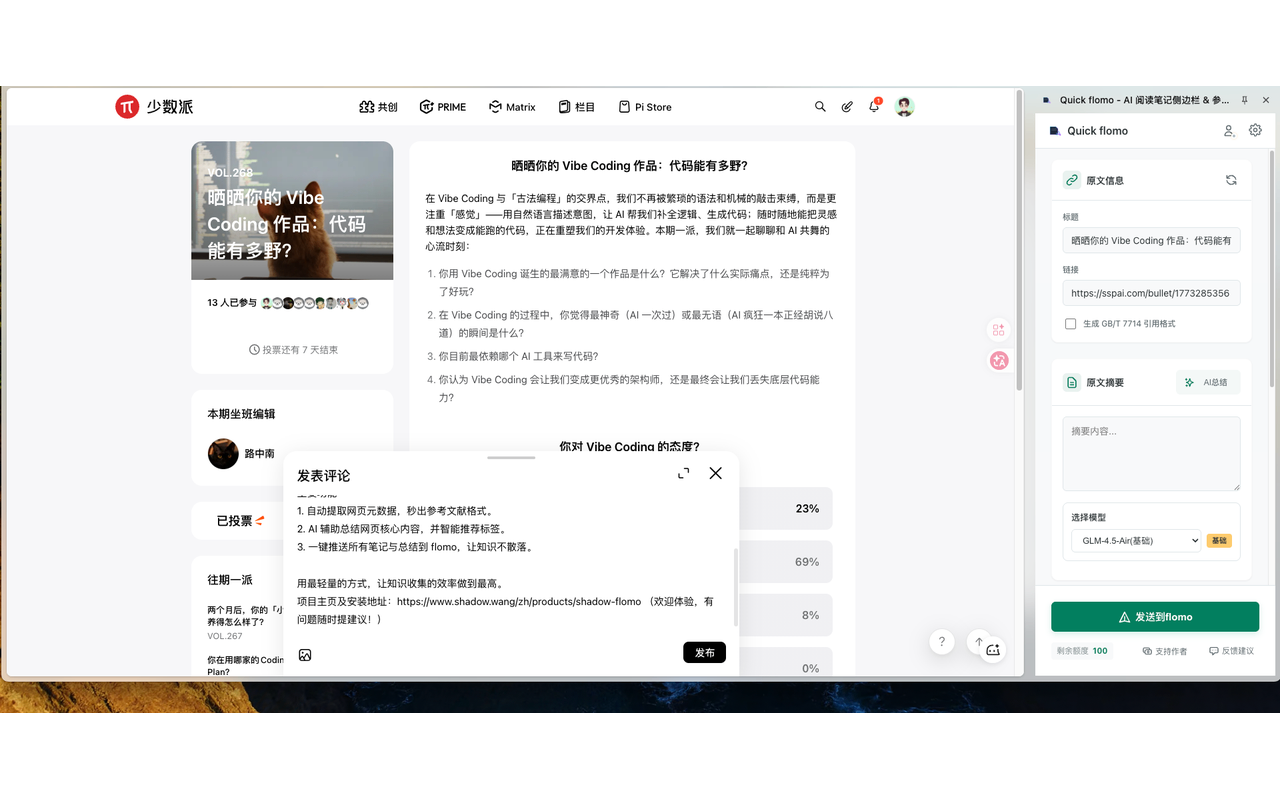Click the 摘要内容 summary text area
The image size is (1280, 800).
tap(1152, 454)
